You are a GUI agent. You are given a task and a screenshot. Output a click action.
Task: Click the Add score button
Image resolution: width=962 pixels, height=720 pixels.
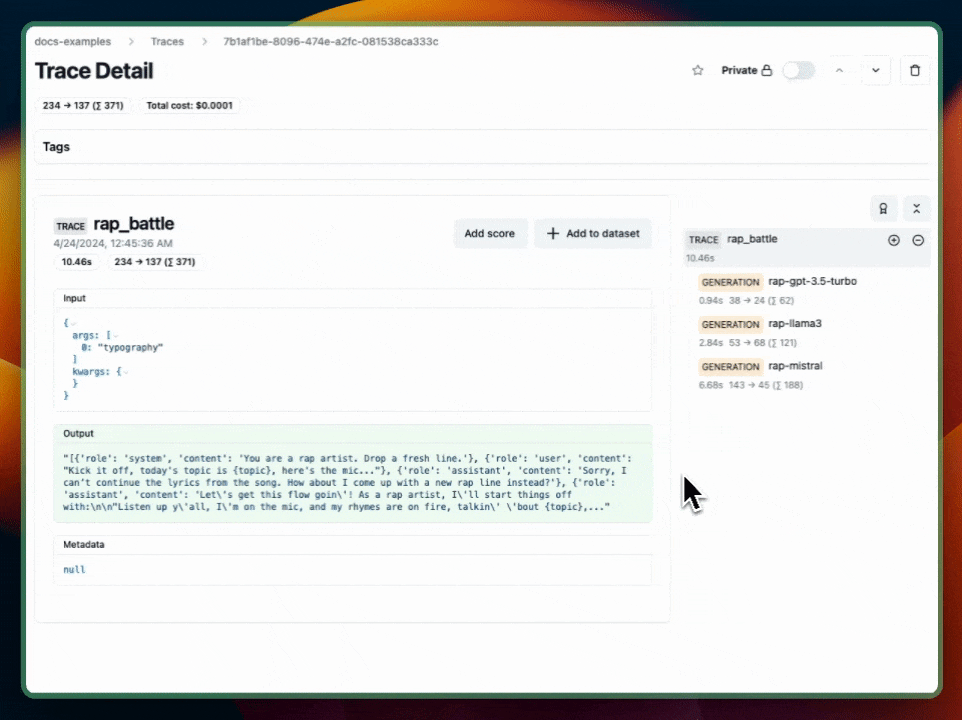[x=490, y=233]
